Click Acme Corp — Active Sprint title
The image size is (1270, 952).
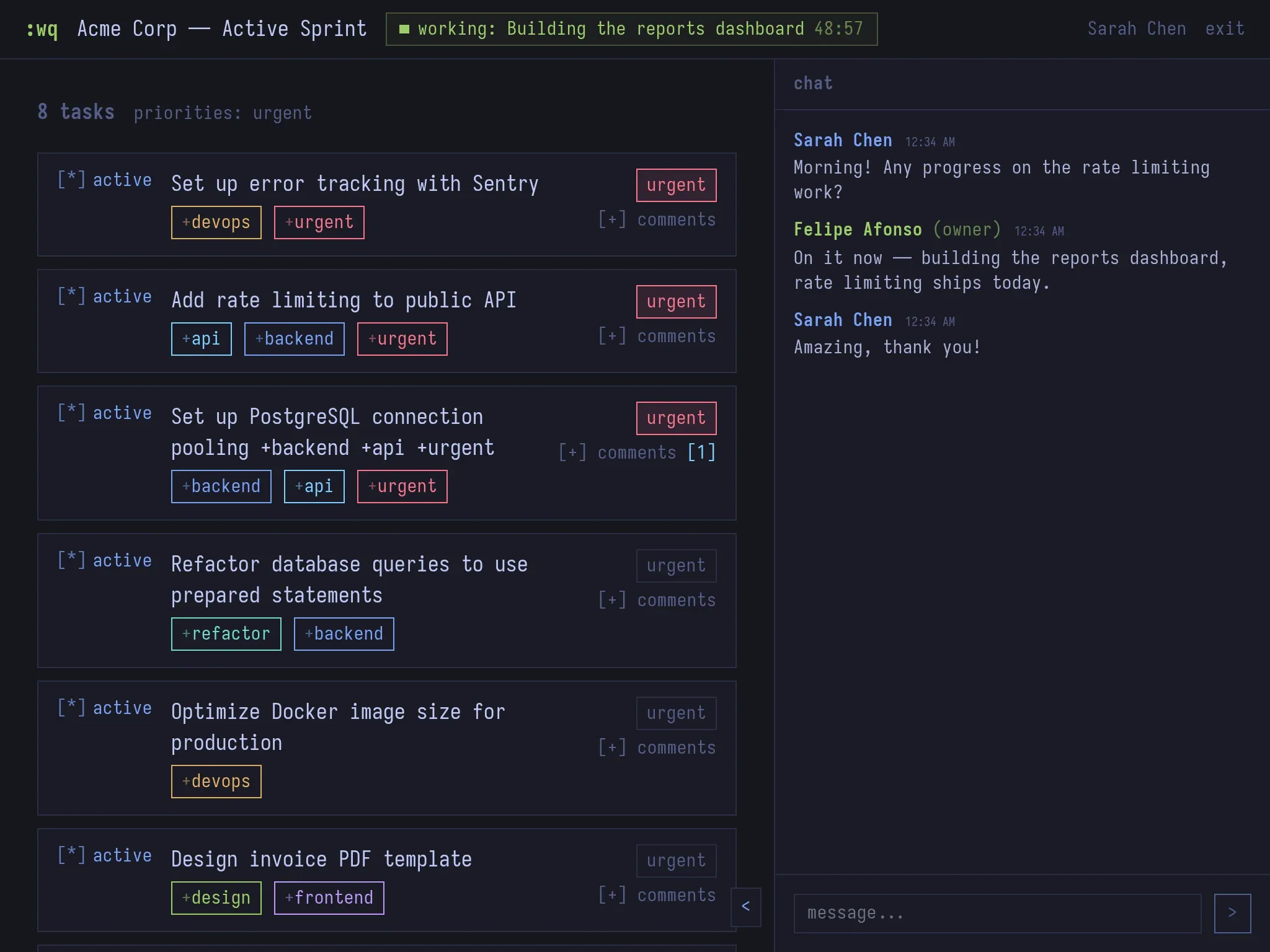pos(222,29)
